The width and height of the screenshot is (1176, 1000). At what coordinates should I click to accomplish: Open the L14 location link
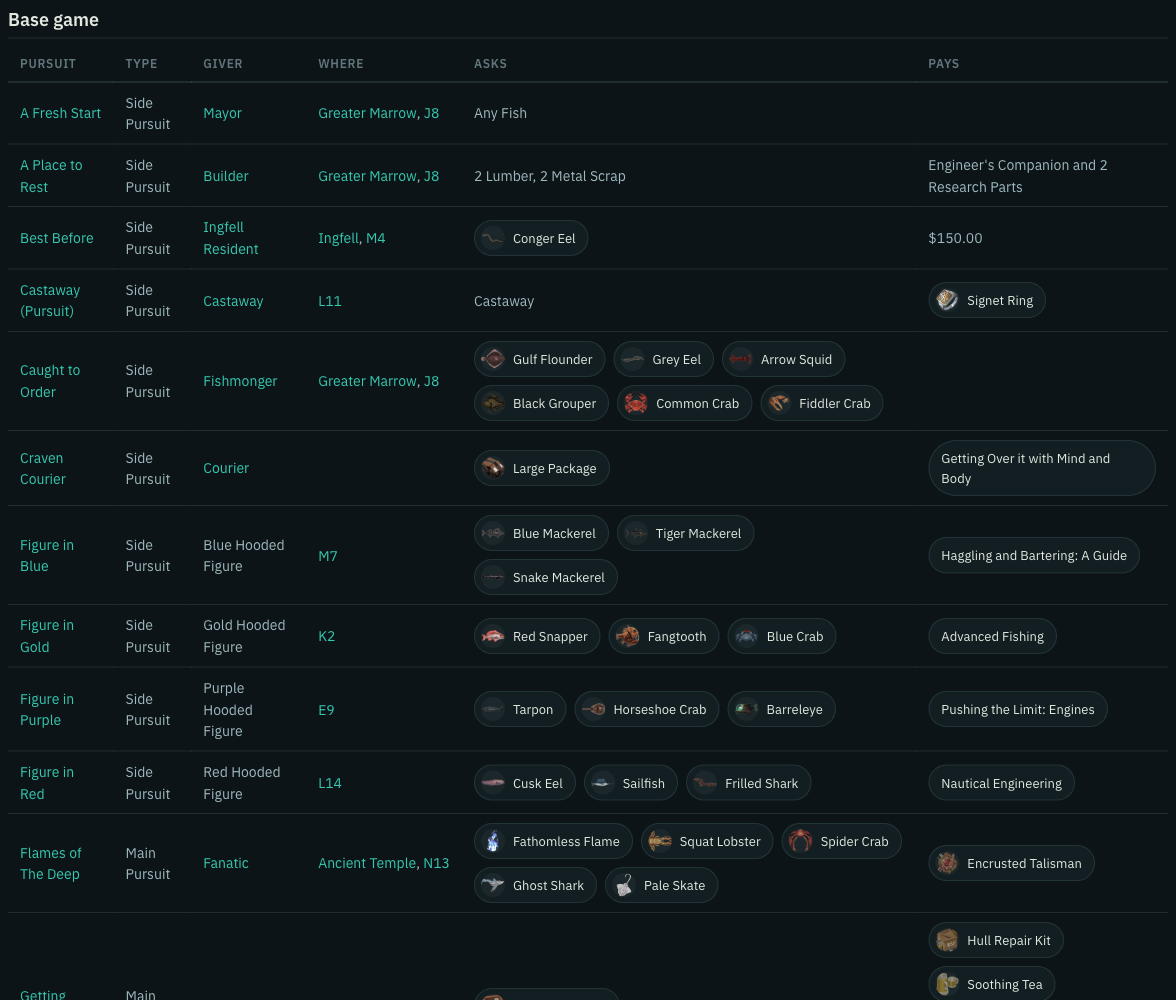point(330,783)
